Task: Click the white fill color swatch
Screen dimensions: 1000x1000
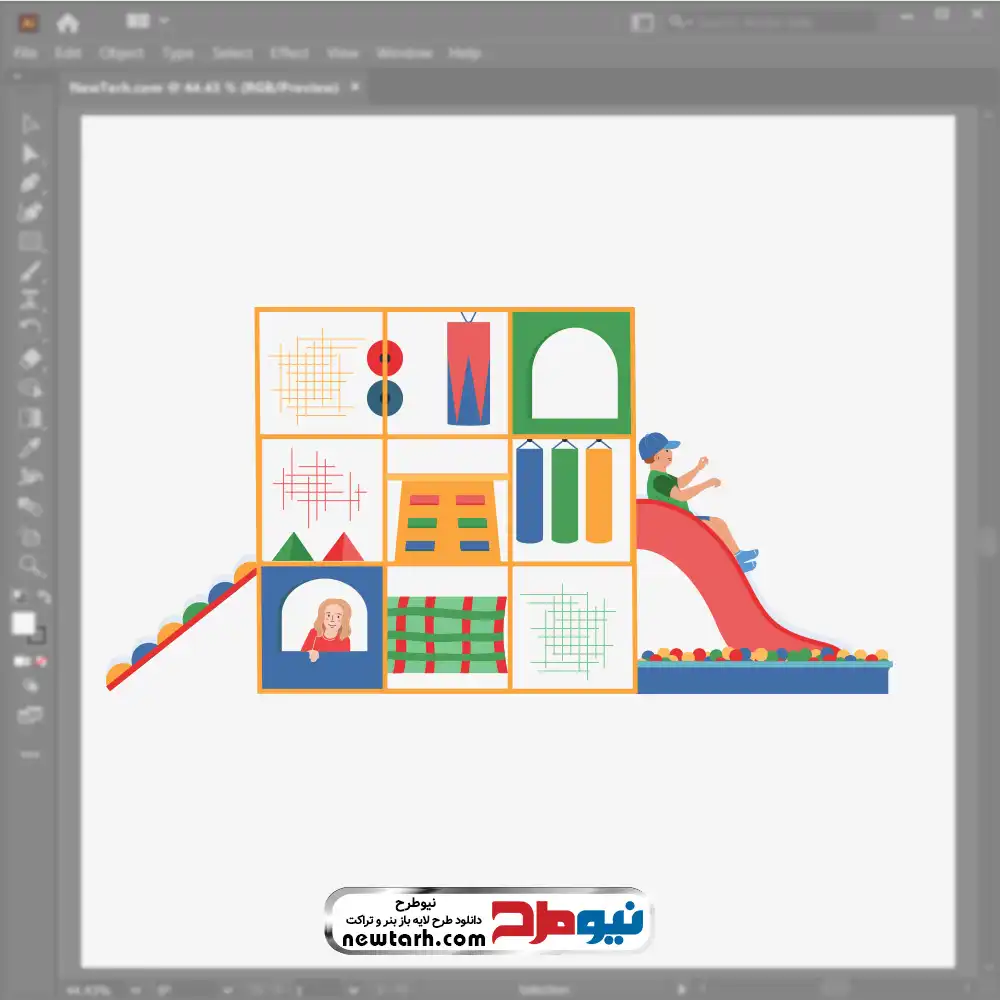Action: (24, 624)
